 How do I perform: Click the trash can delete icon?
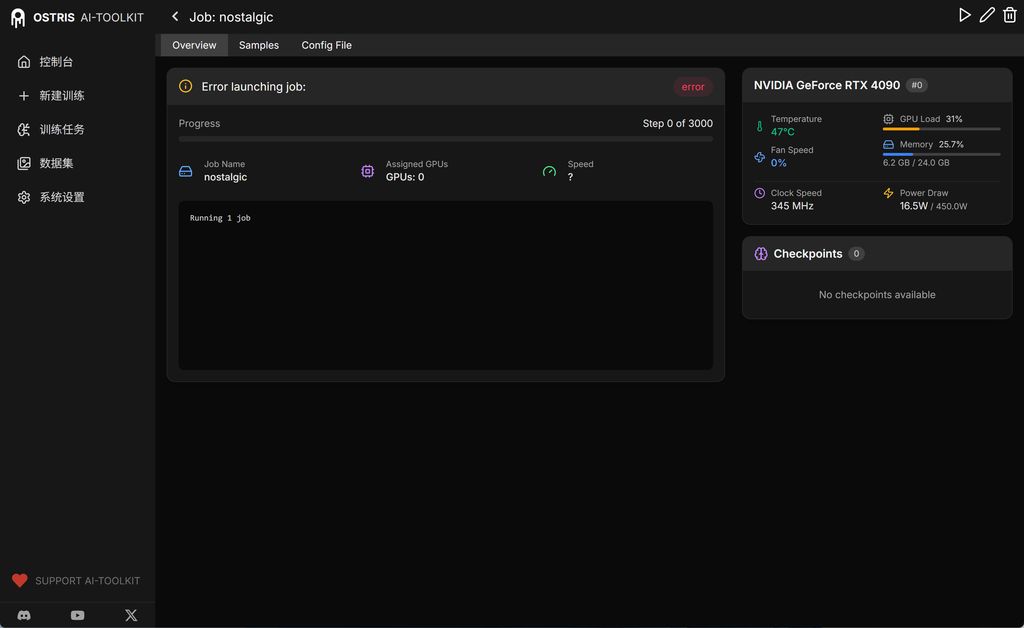coord(1009,15)
